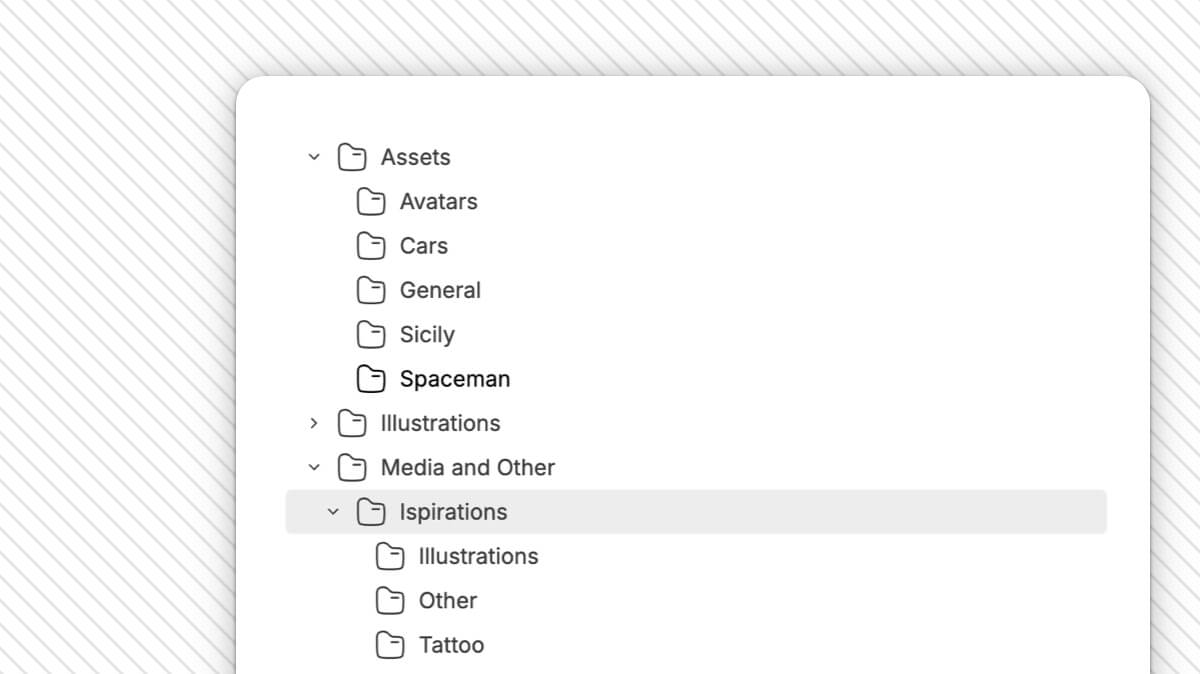Select Illustrations label under Ispirations
1200x674 pixels.
coord(478,556)
